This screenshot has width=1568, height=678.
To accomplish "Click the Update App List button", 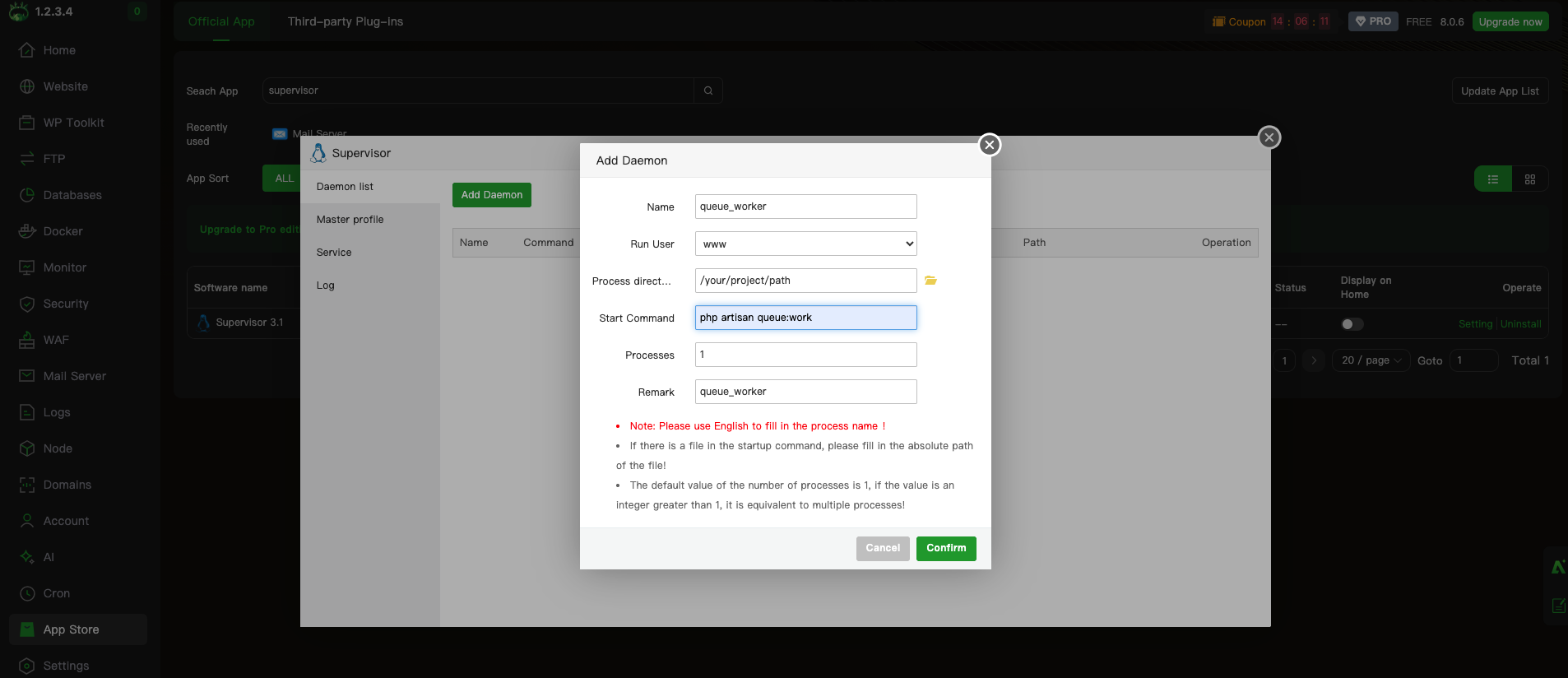I will tap(1500, 91).
